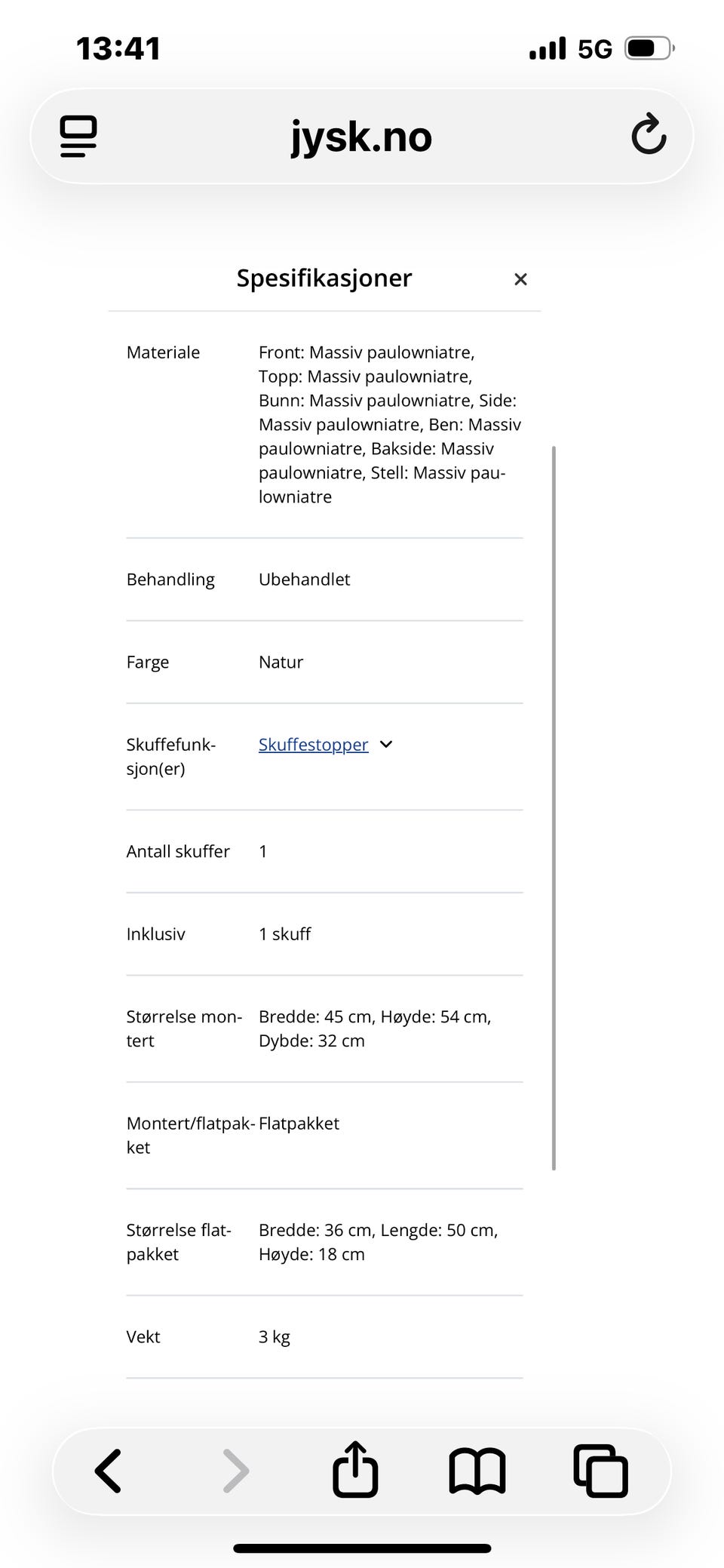Tap the battery indicator in status bar
The height and width of the screenshot is (1568, 724).
pos(649,49)
